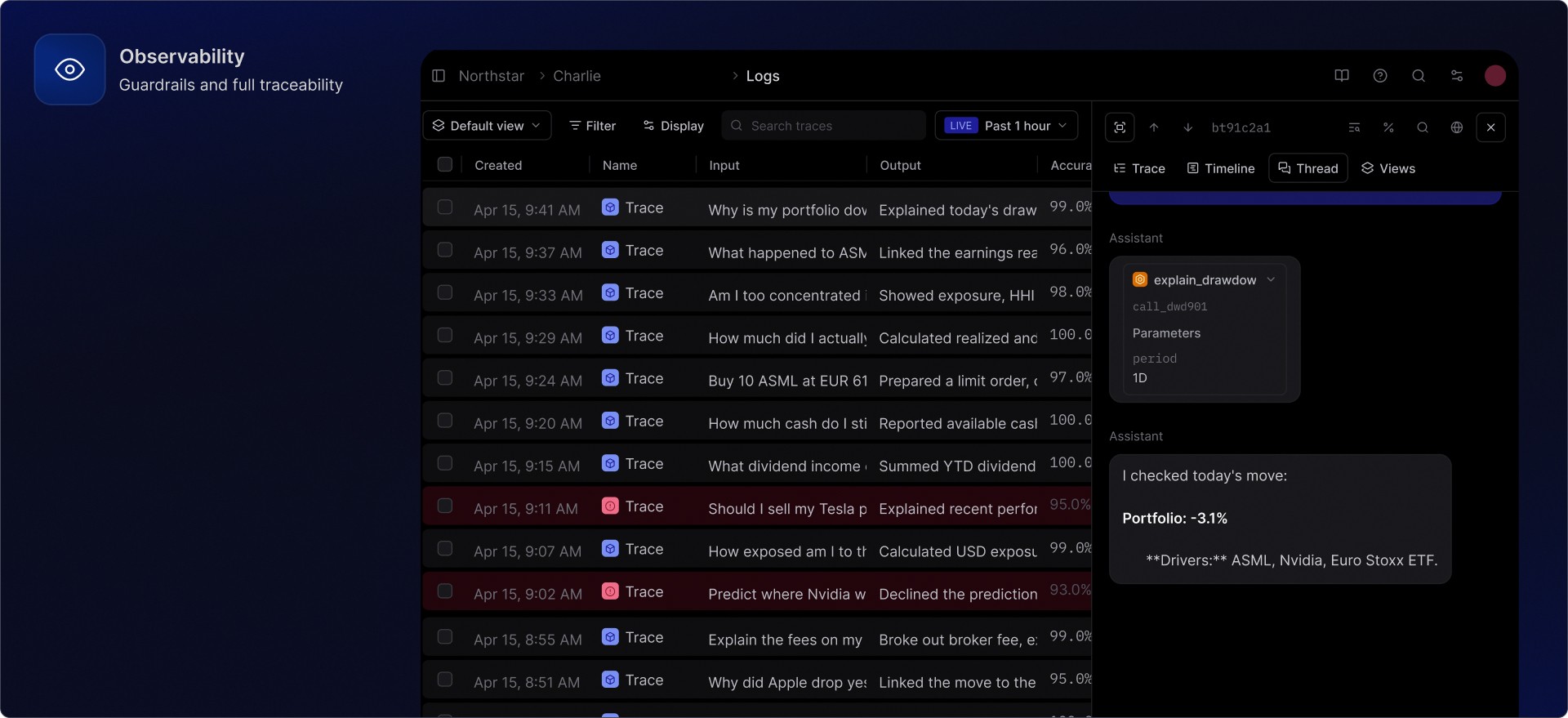Check the Apr 15, 9:02 AM row checkbox

(445, 591)
